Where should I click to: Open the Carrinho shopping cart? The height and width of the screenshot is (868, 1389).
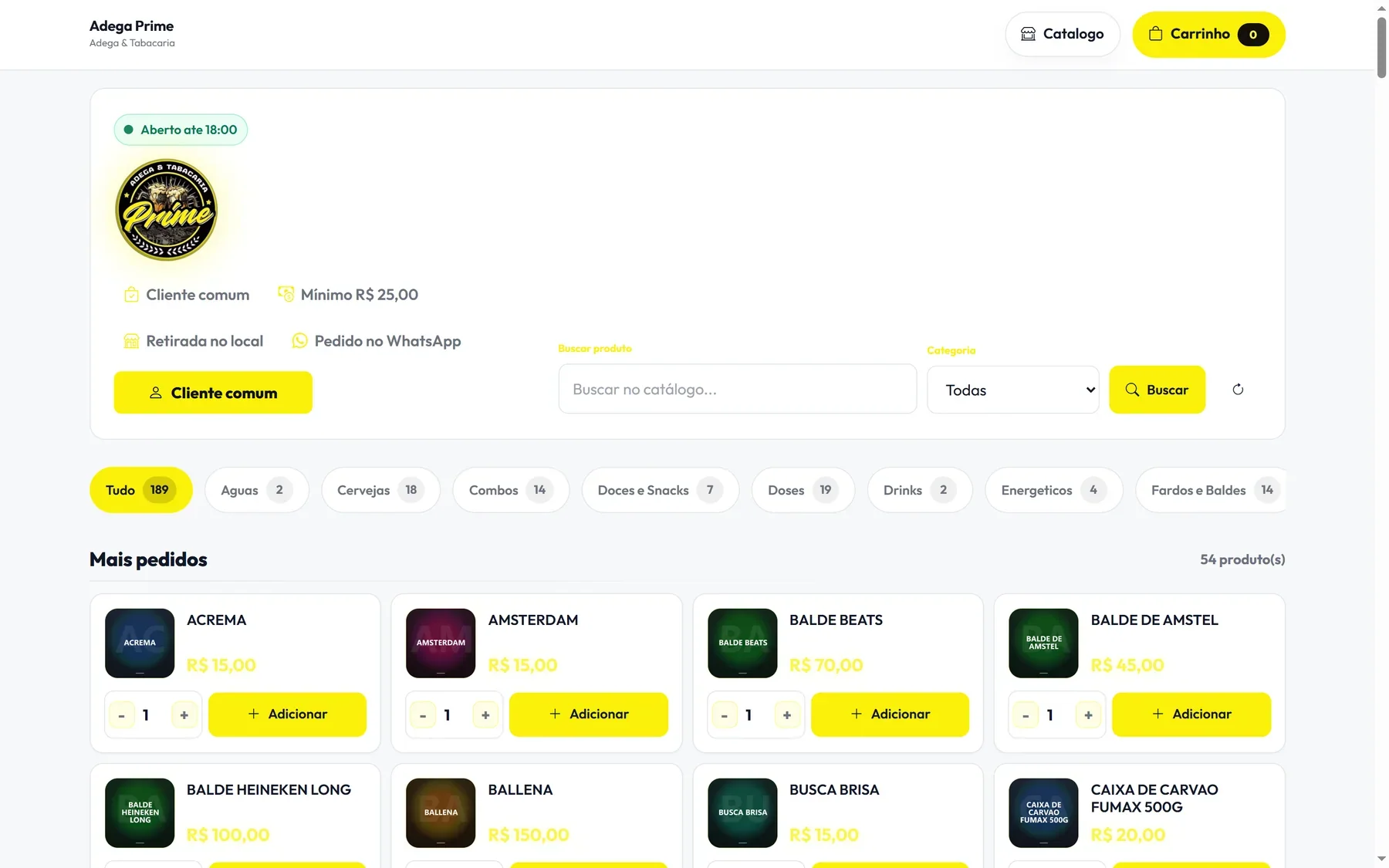pyautogui.click(x=1208, y=34)
